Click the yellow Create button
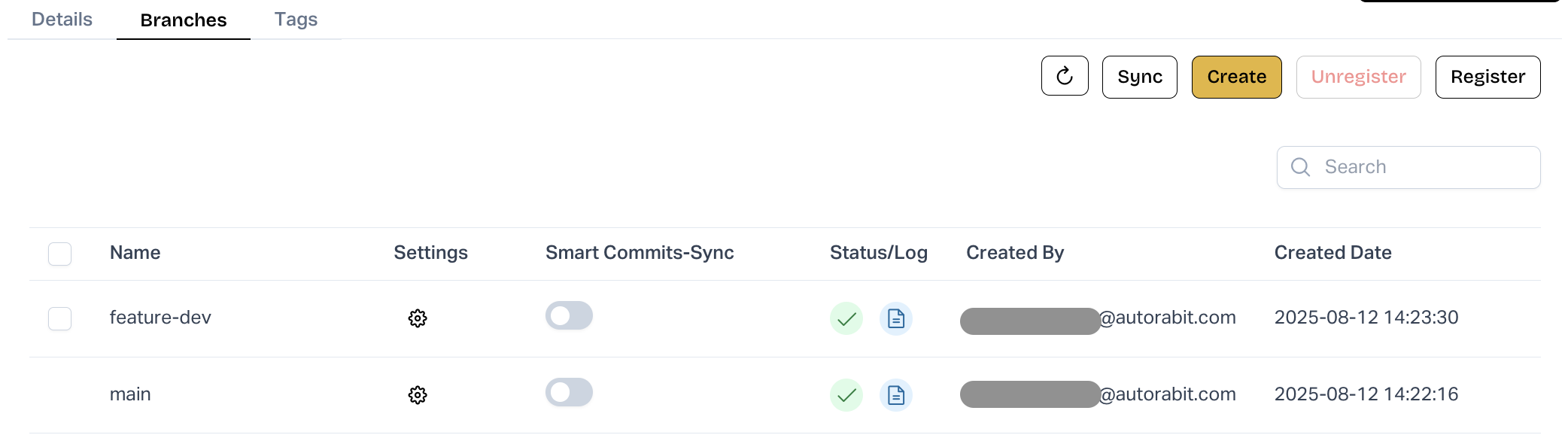 coord(1236,77)
